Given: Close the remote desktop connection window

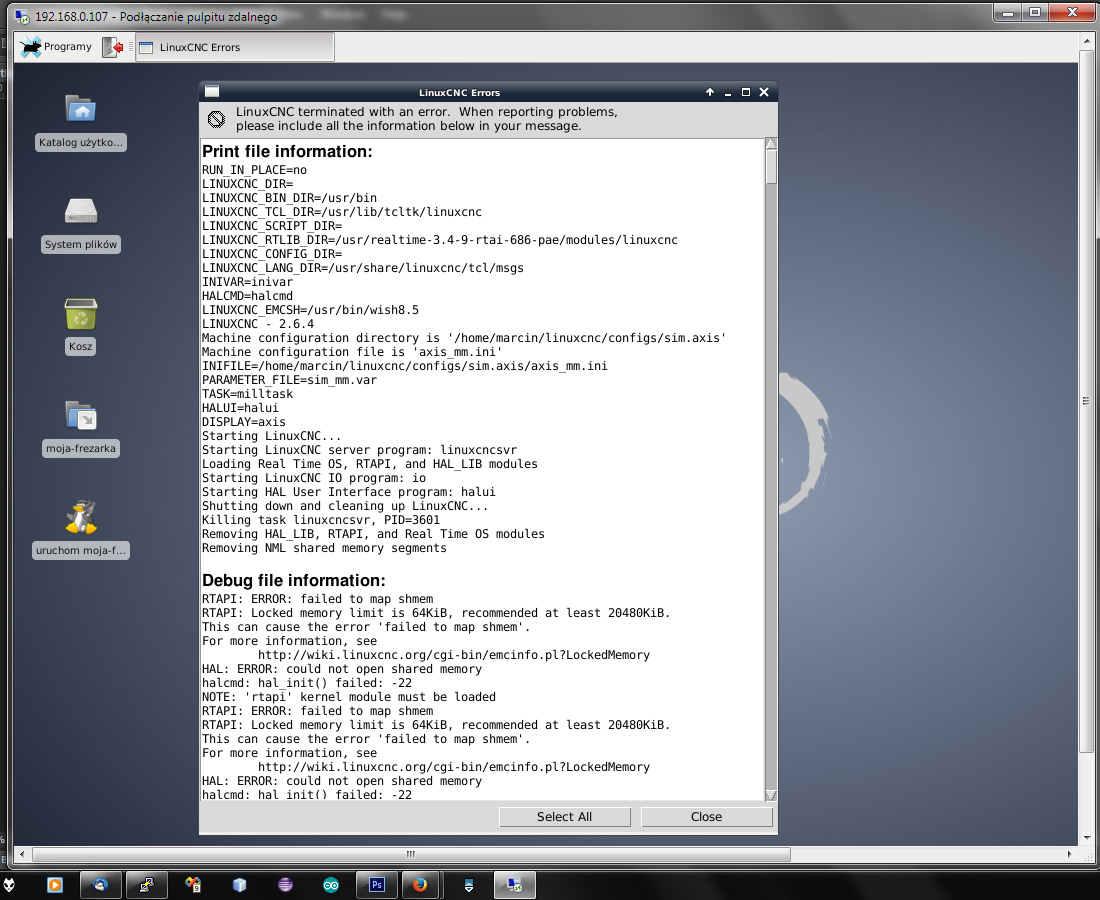Looking at the screenshot, I should (1072, 12).
